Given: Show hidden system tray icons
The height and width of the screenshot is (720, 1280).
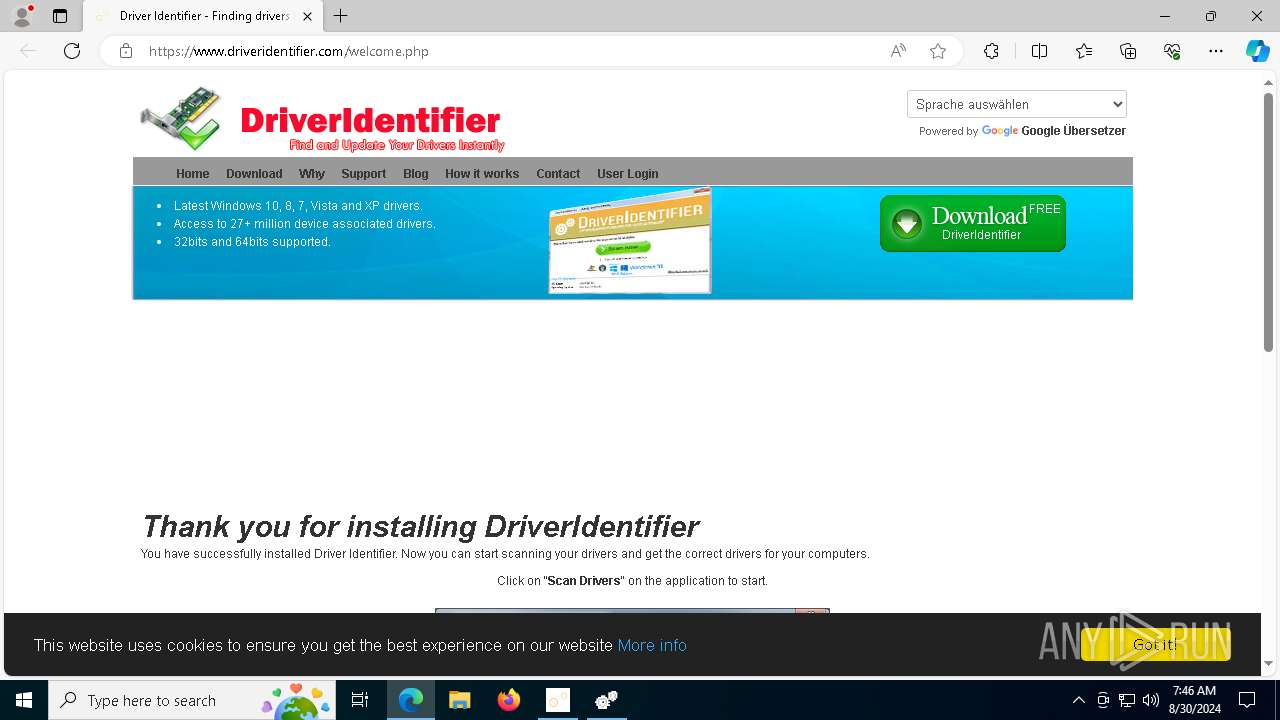Looking at the screenshot, I should [x=1078, y=700].
